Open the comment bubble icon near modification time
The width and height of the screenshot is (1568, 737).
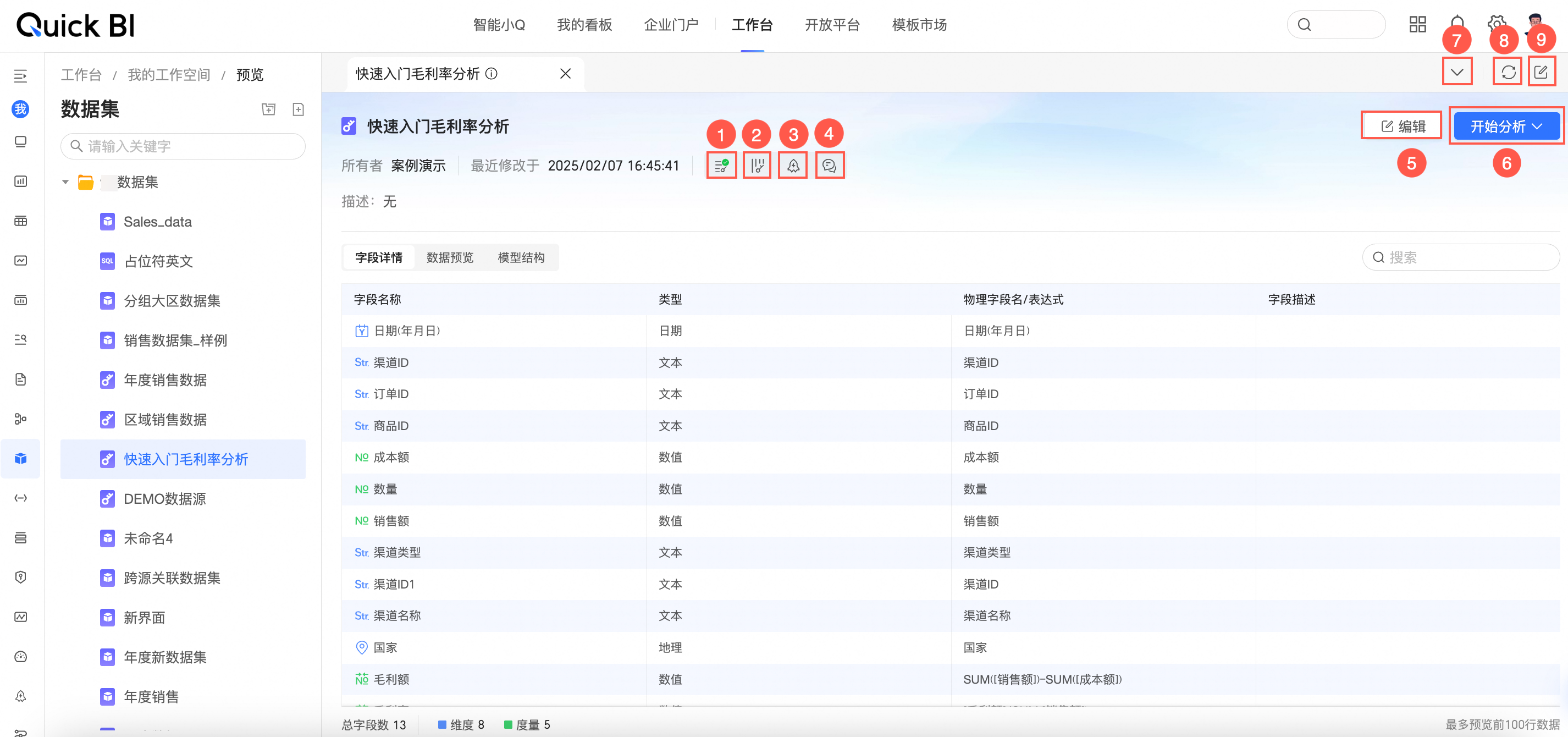click(829, 166)
